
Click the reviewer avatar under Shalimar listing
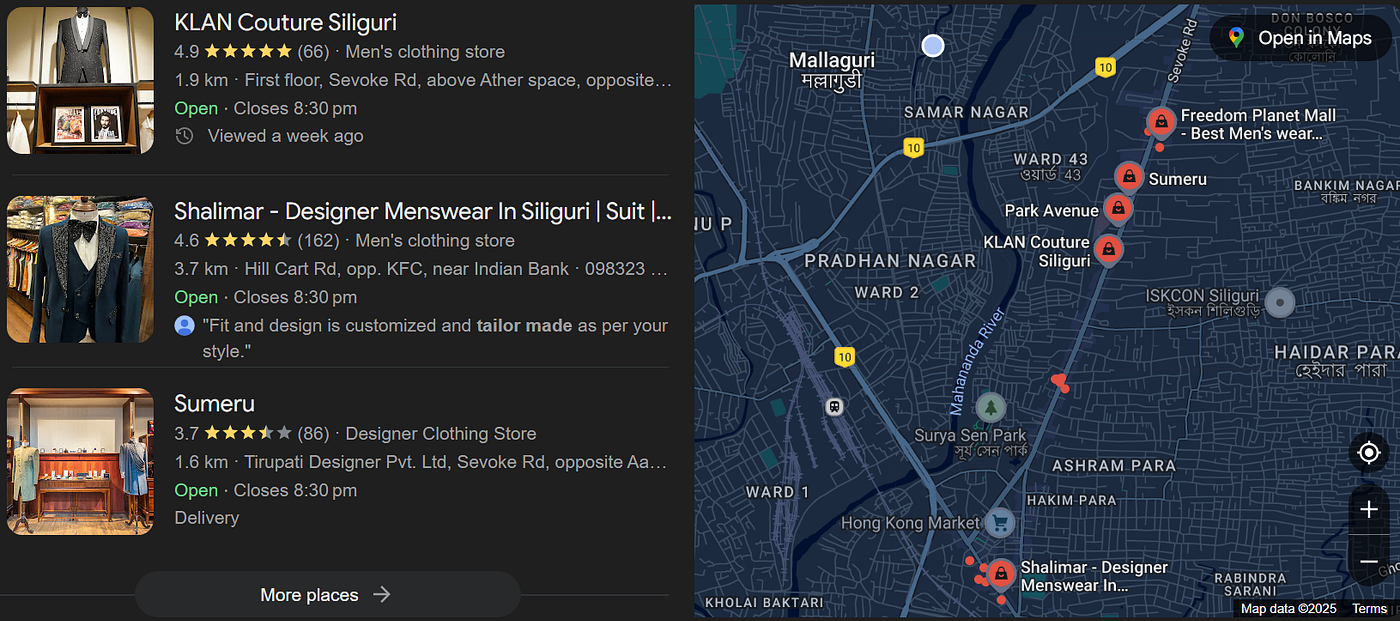pos(184,326)
